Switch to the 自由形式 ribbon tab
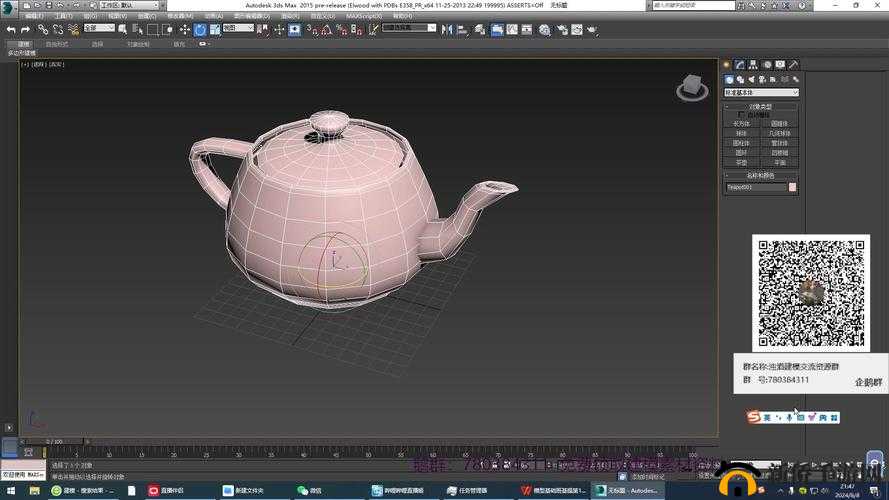The width and height of the screenshot is (889, 500). (x=57, y=44)
